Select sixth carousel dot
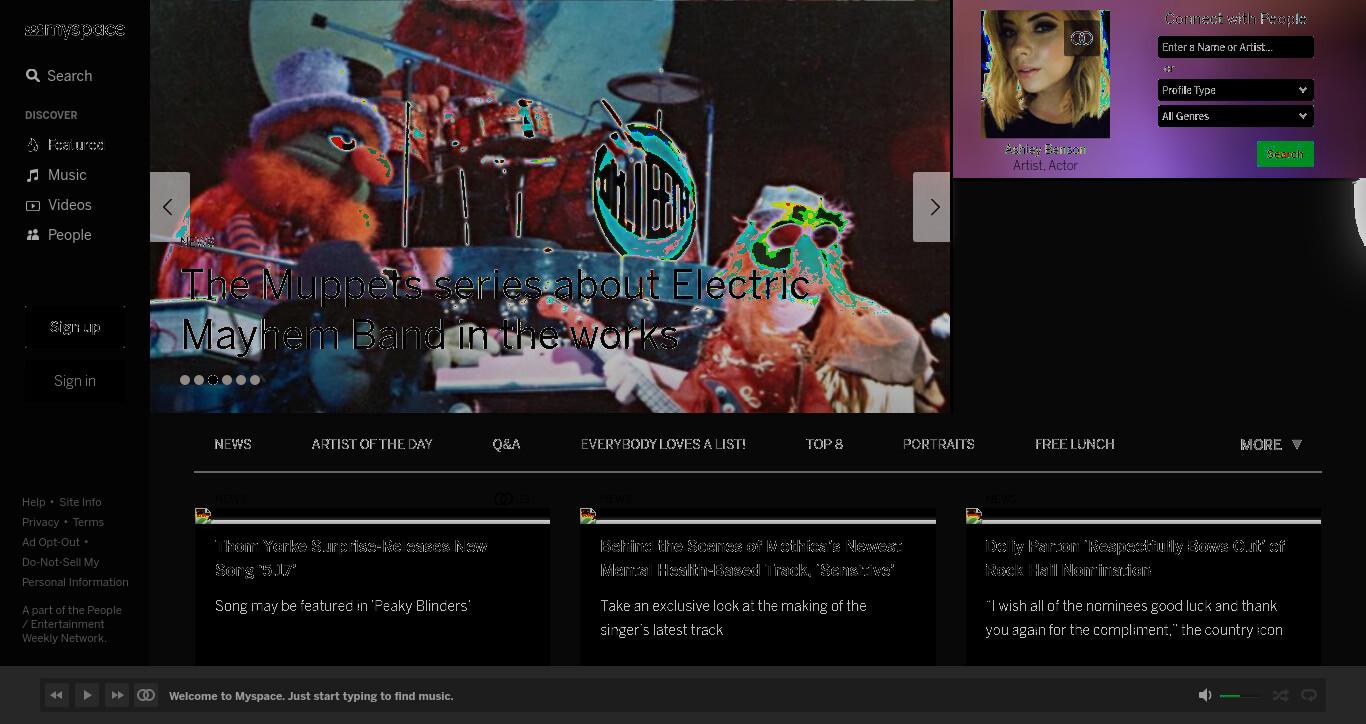Viewport: 1366px width, 724px height. pyautogui.click(x=255, y=380)
